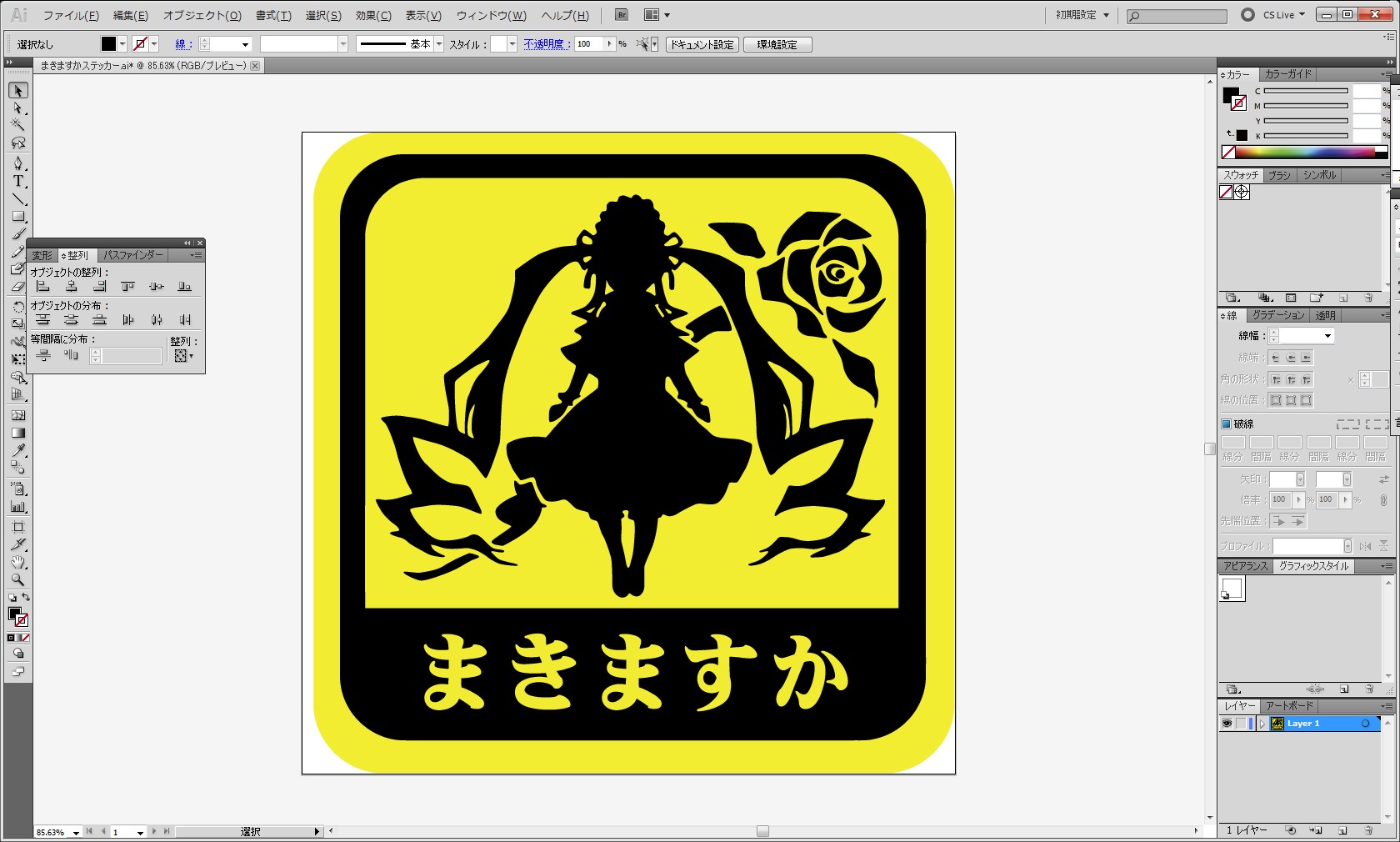The height and width of the screenshot is (842, 1400).
Task: Open Adobe Bridge with the Br icon
Action: click(x=622, y=15)
